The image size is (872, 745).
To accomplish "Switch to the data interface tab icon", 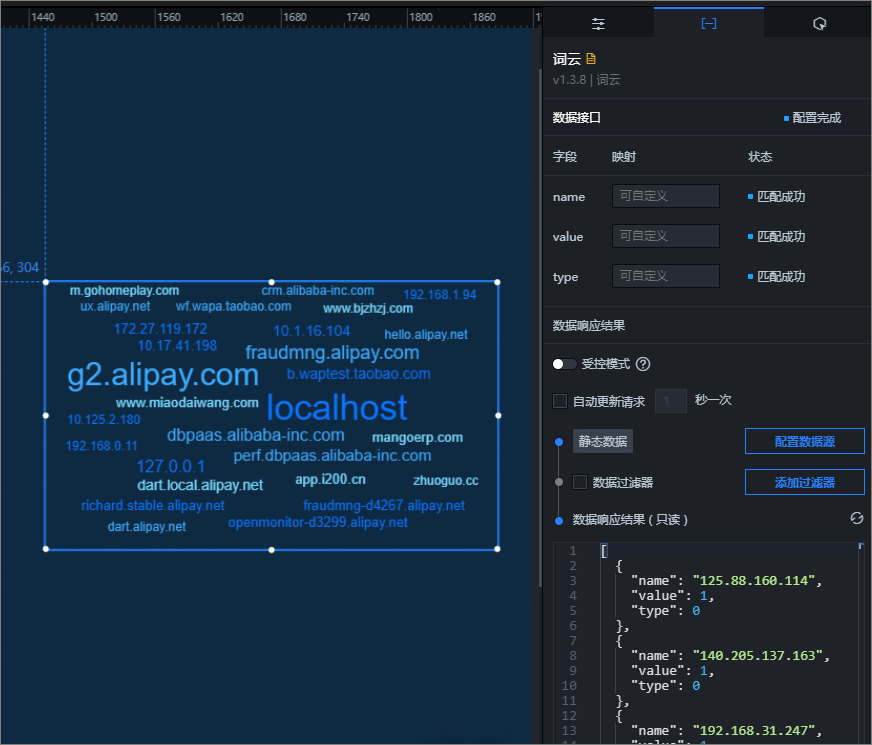I will [x=708, y=23].
